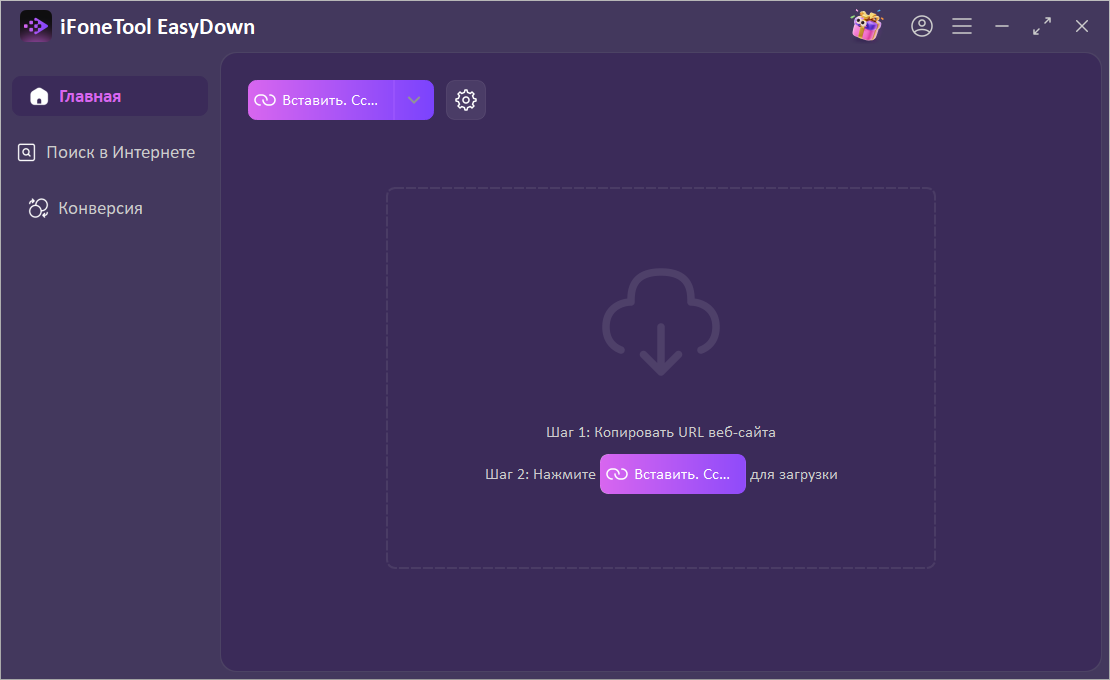
Task: Select the home icon next to Главная
Action: click(x=39, y=95)
